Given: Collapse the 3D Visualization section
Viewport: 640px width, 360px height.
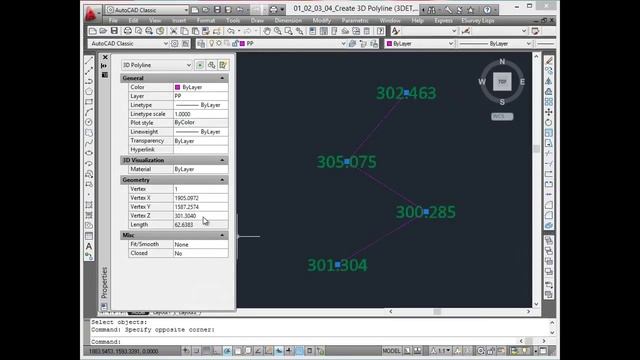Looking at the screenshot, I should coord(222,160).
